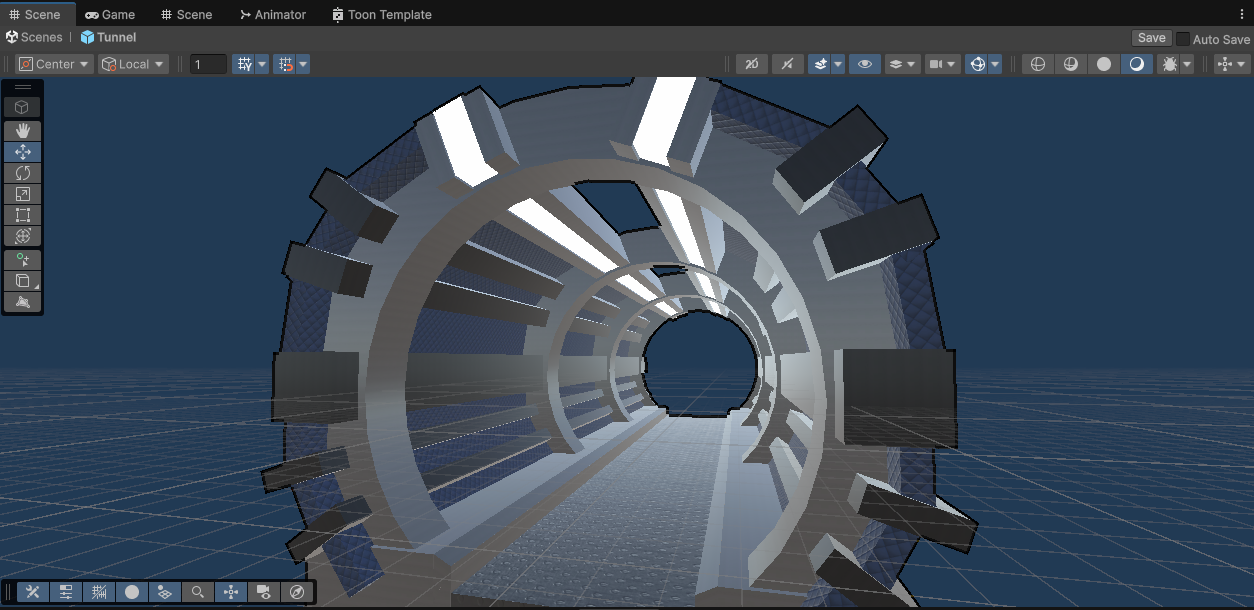Select the Transform tool

point(22,236)
